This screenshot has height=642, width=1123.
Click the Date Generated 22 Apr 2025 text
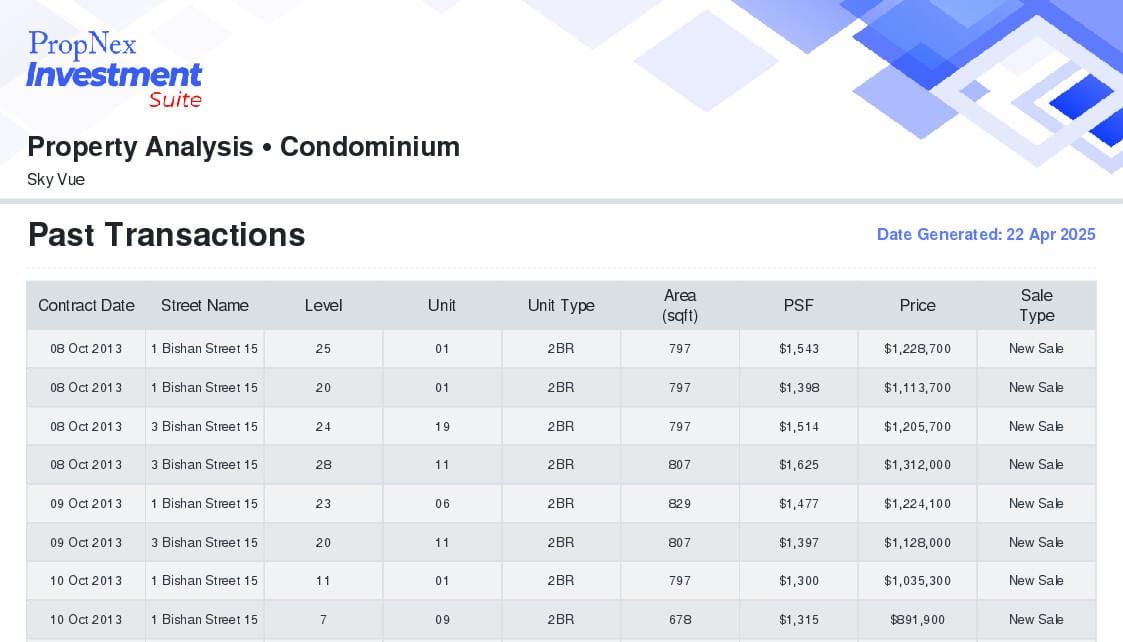[986, 235]
